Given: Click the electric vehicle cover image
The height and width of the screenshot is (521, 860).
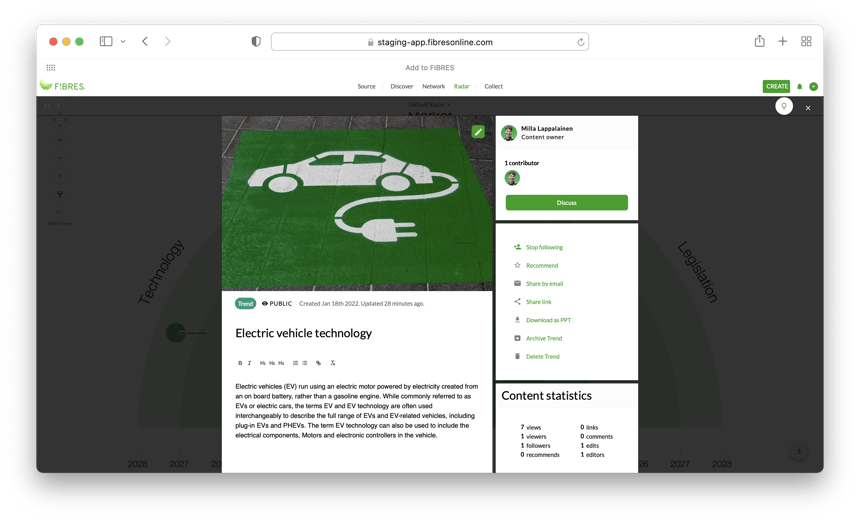Looking at the screenshot, I should [x=357, y=203].
